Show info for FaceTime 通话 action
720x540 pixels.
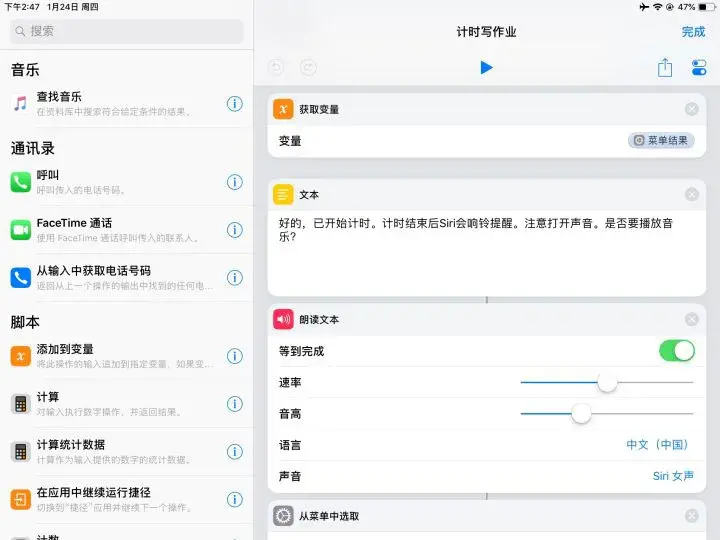click(x=235, y=230)
